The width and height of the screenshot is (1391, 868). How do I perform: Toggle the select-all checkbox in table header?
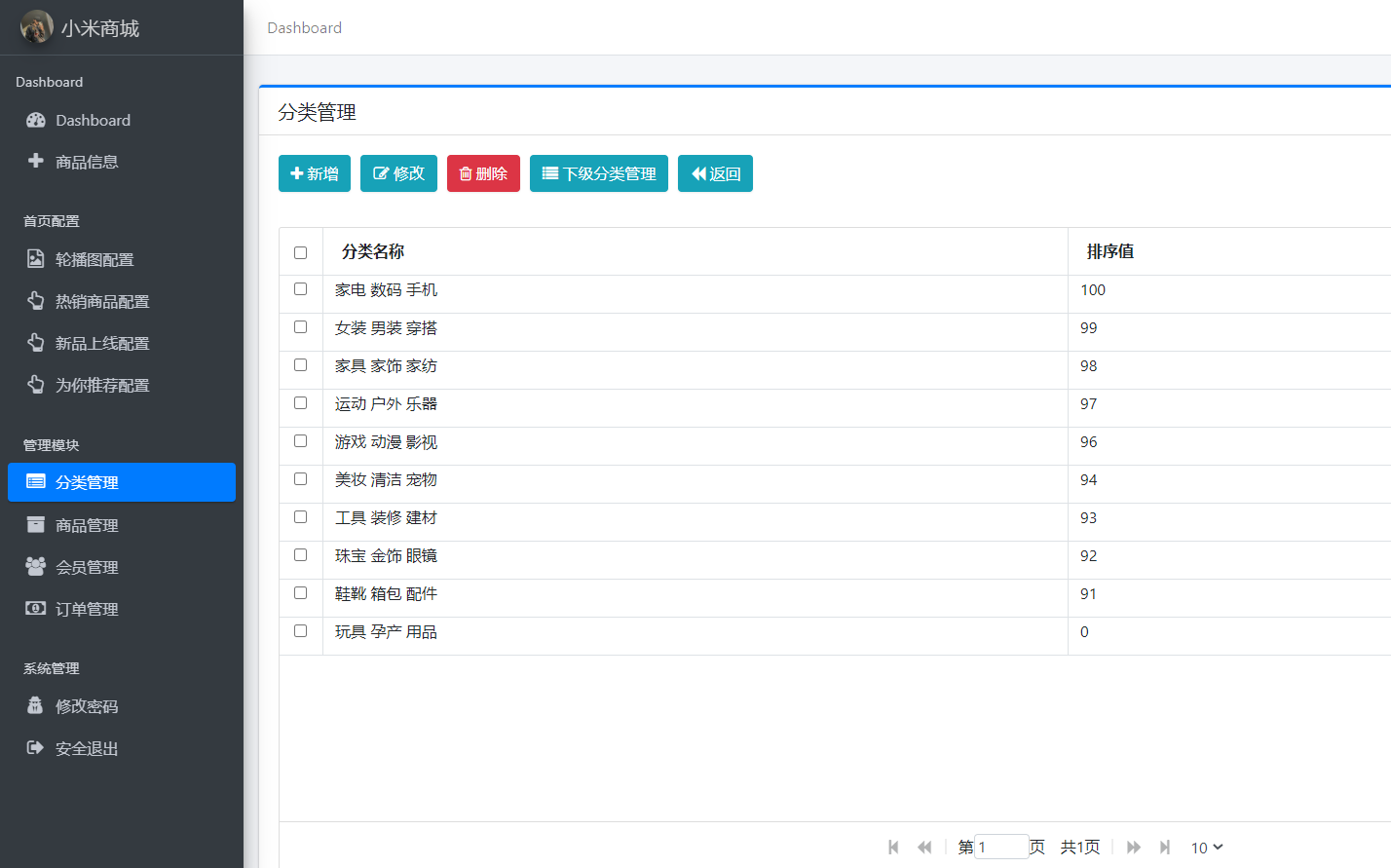(300, 252)
